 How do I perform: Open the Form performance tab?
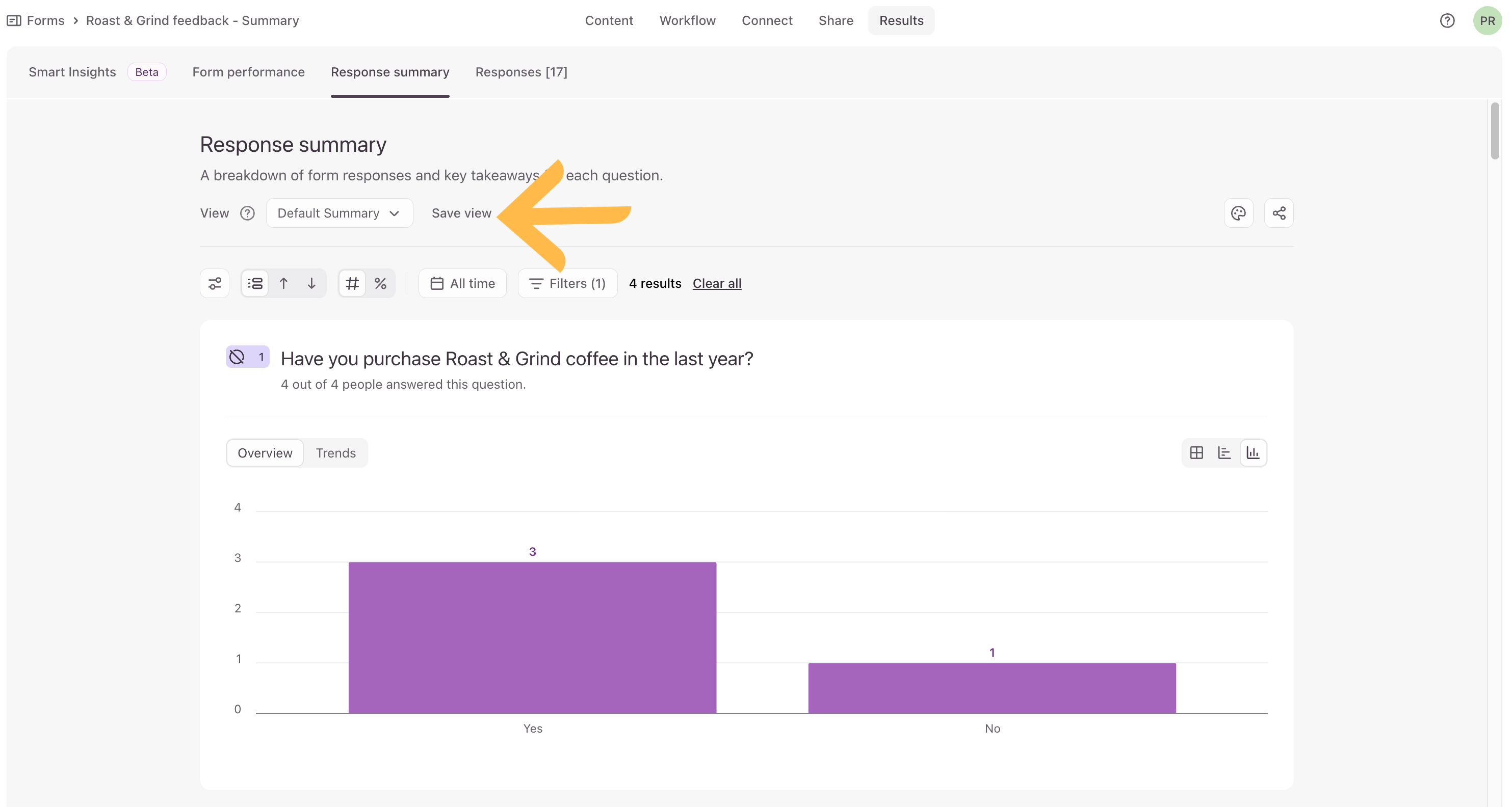click(x=248, y=71)
